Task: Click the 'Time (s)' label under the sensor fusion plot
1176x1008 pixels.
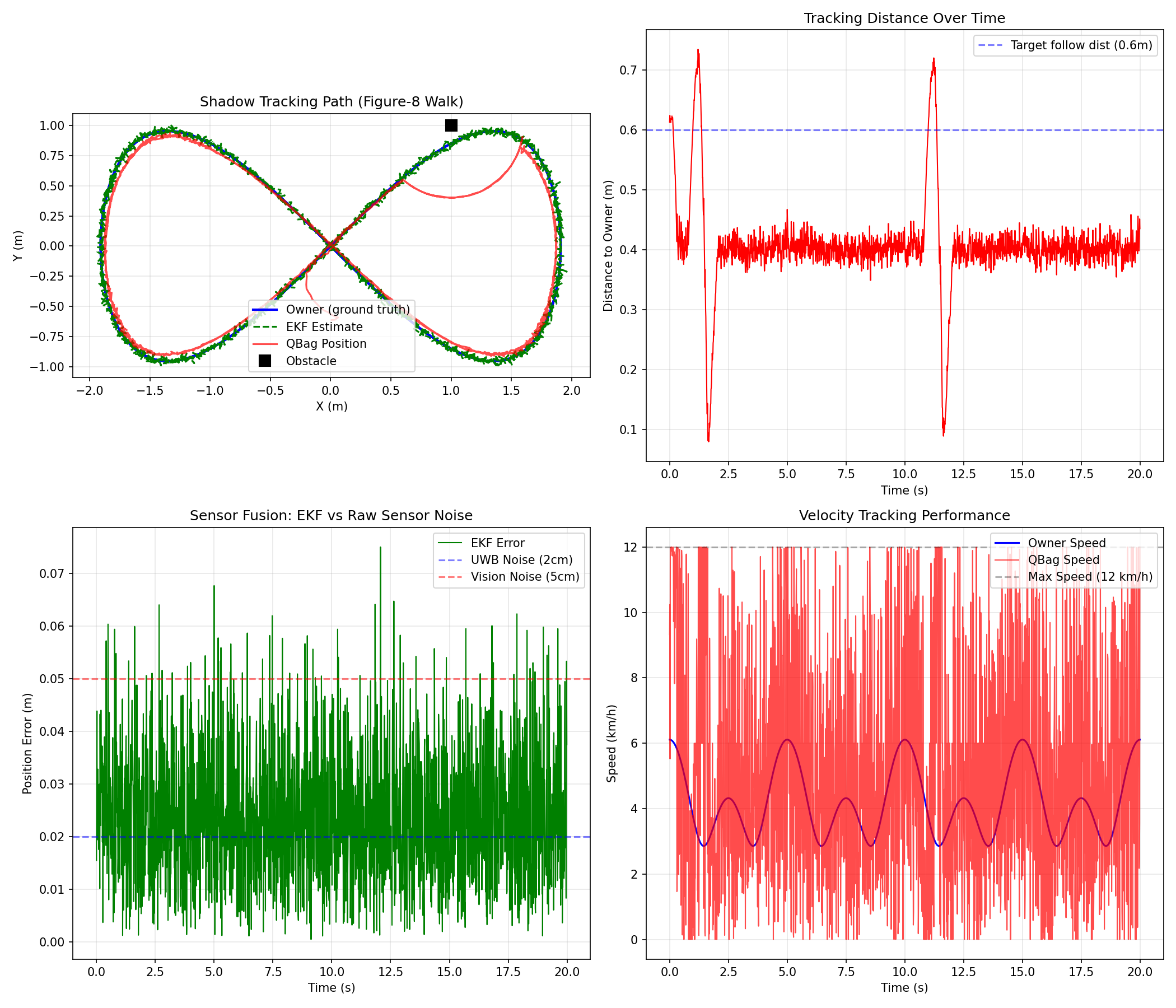Action: 332,988
